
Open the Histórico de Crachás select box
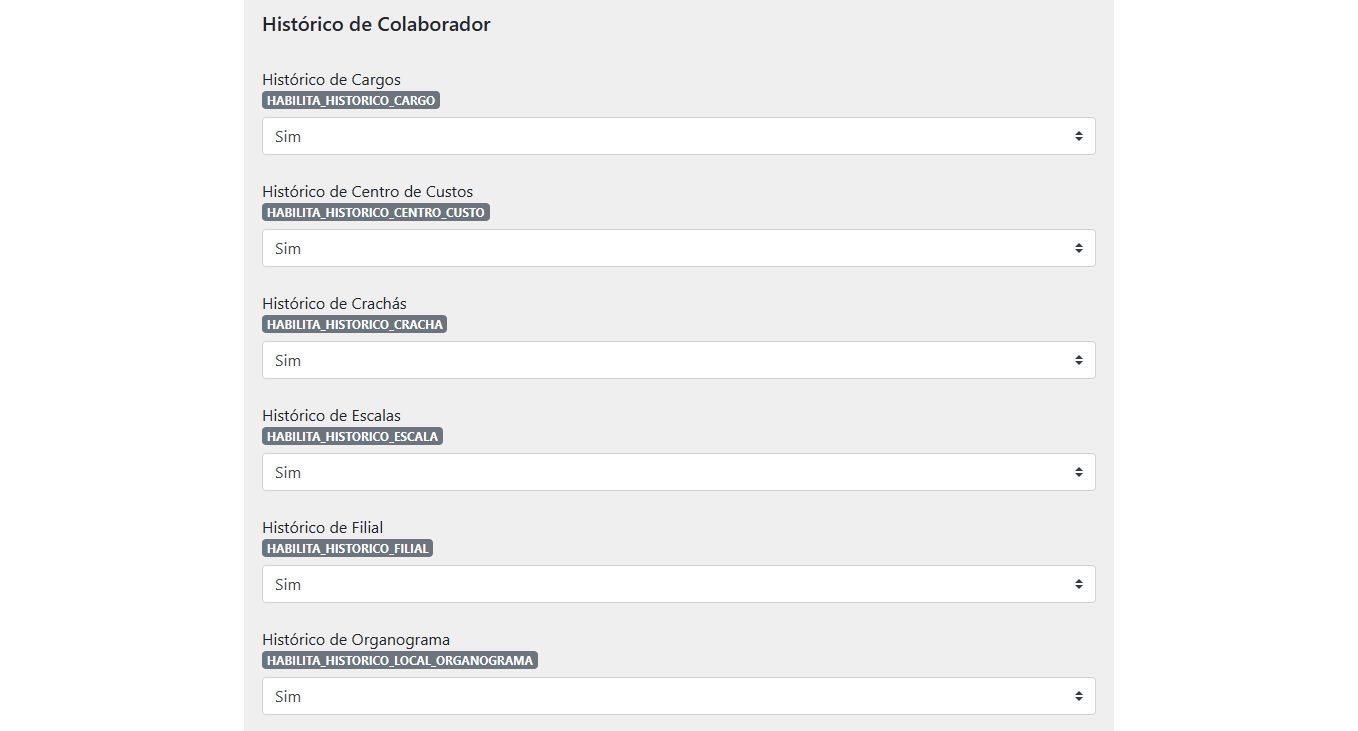click(x=678, y=360)
